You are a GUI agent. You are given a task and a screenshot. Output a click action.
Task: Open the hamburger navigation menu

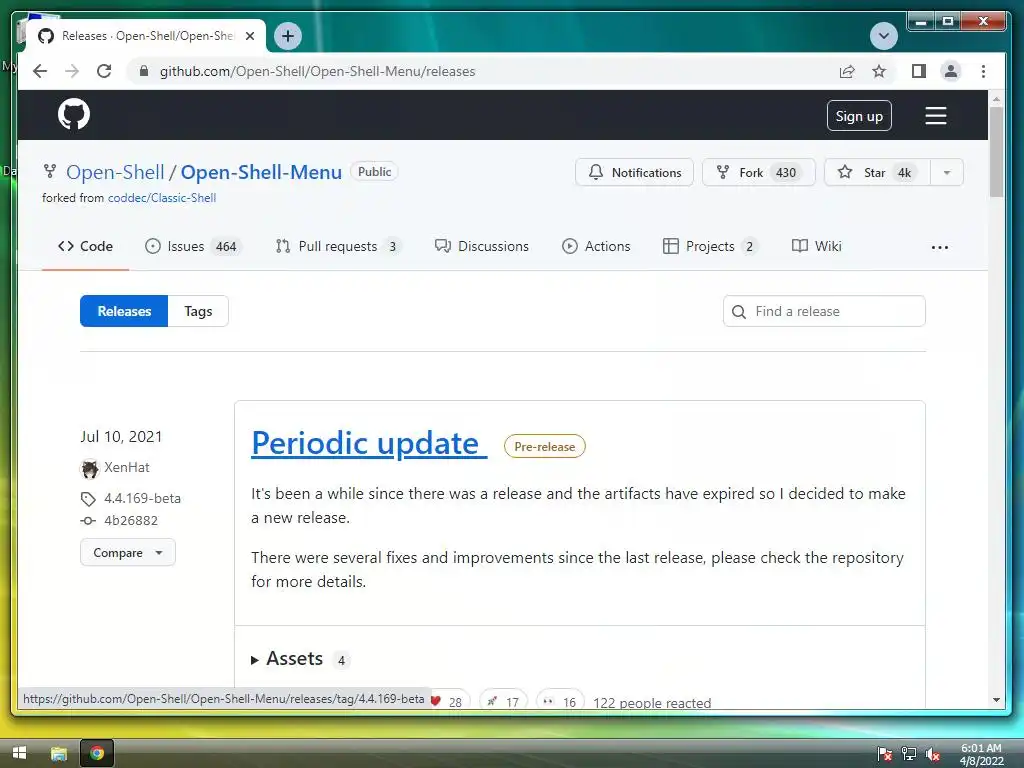coord(935,116)
